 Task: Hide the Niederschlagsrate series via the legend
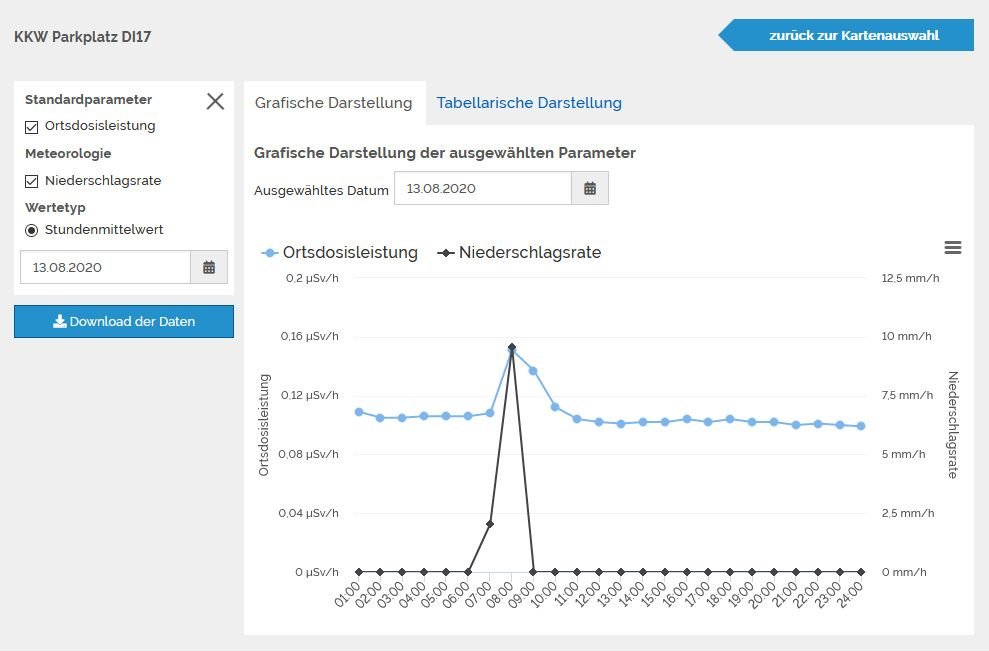pyautogui.click(x=519, y=253)
